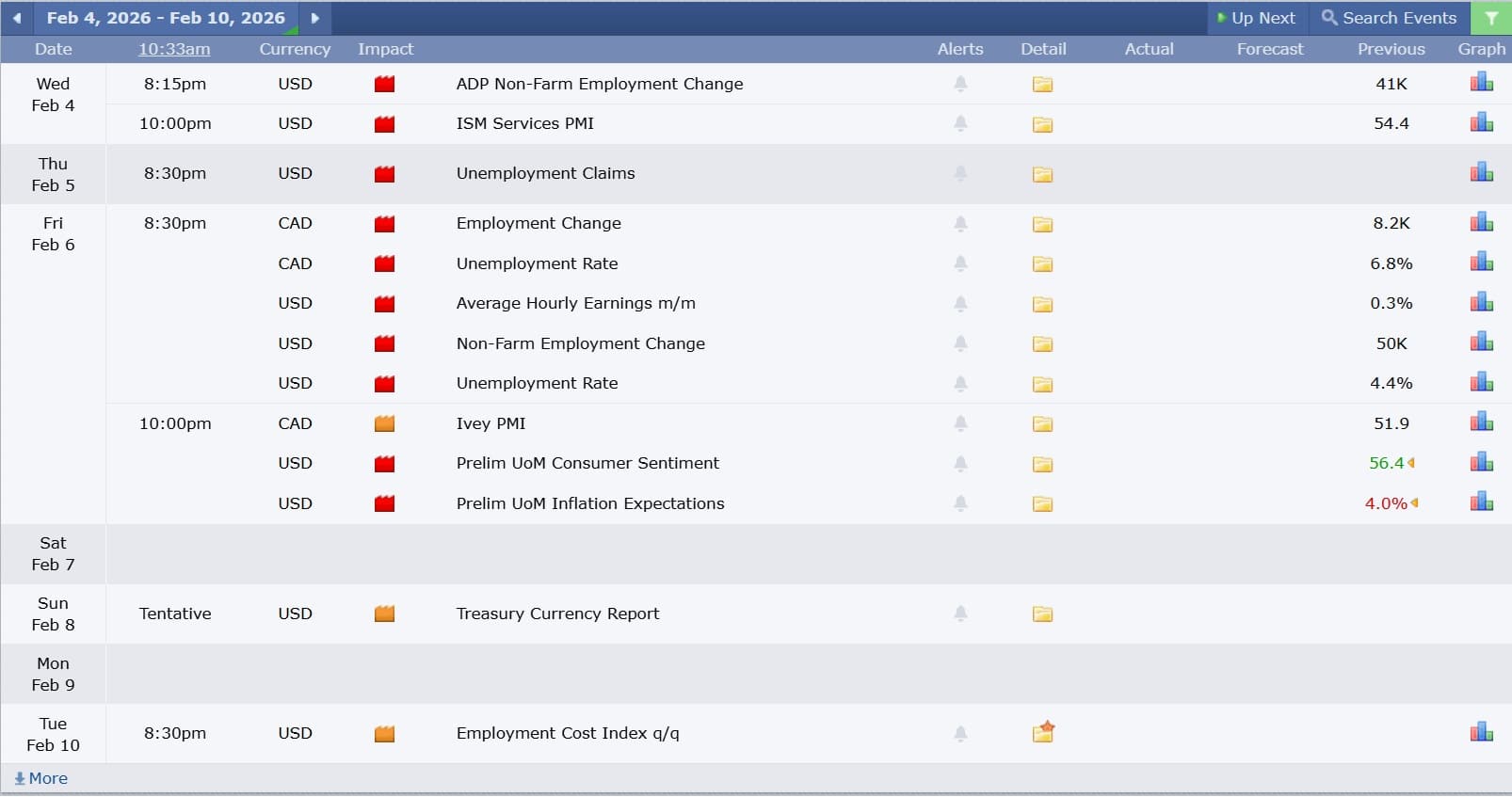Toggle alert bell for Prelim UoM Consumer Sentiment
The image size is (1512, 797).
pyautogui.click(x=960, y=463)
